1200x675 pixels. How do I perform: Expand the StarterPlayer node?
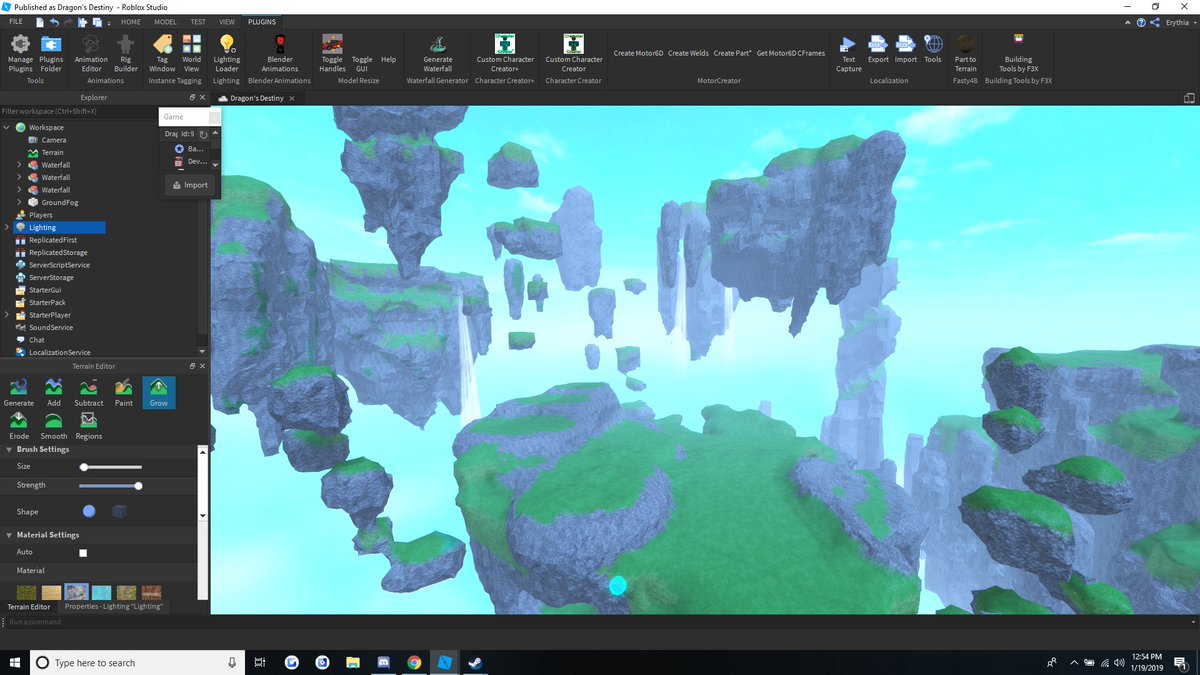point(7,315)
